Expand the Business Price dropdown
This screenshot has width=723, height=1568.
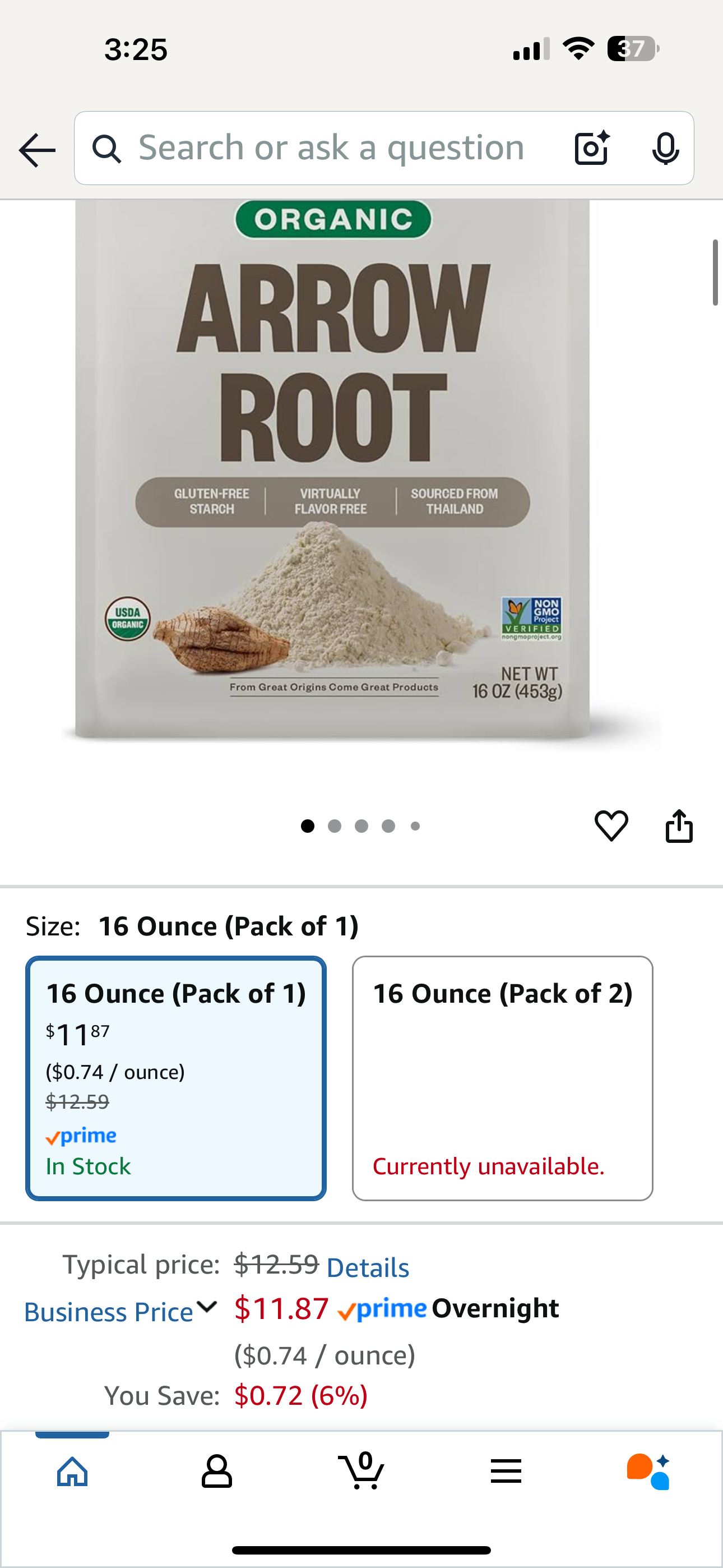(x=121, y=1311)
